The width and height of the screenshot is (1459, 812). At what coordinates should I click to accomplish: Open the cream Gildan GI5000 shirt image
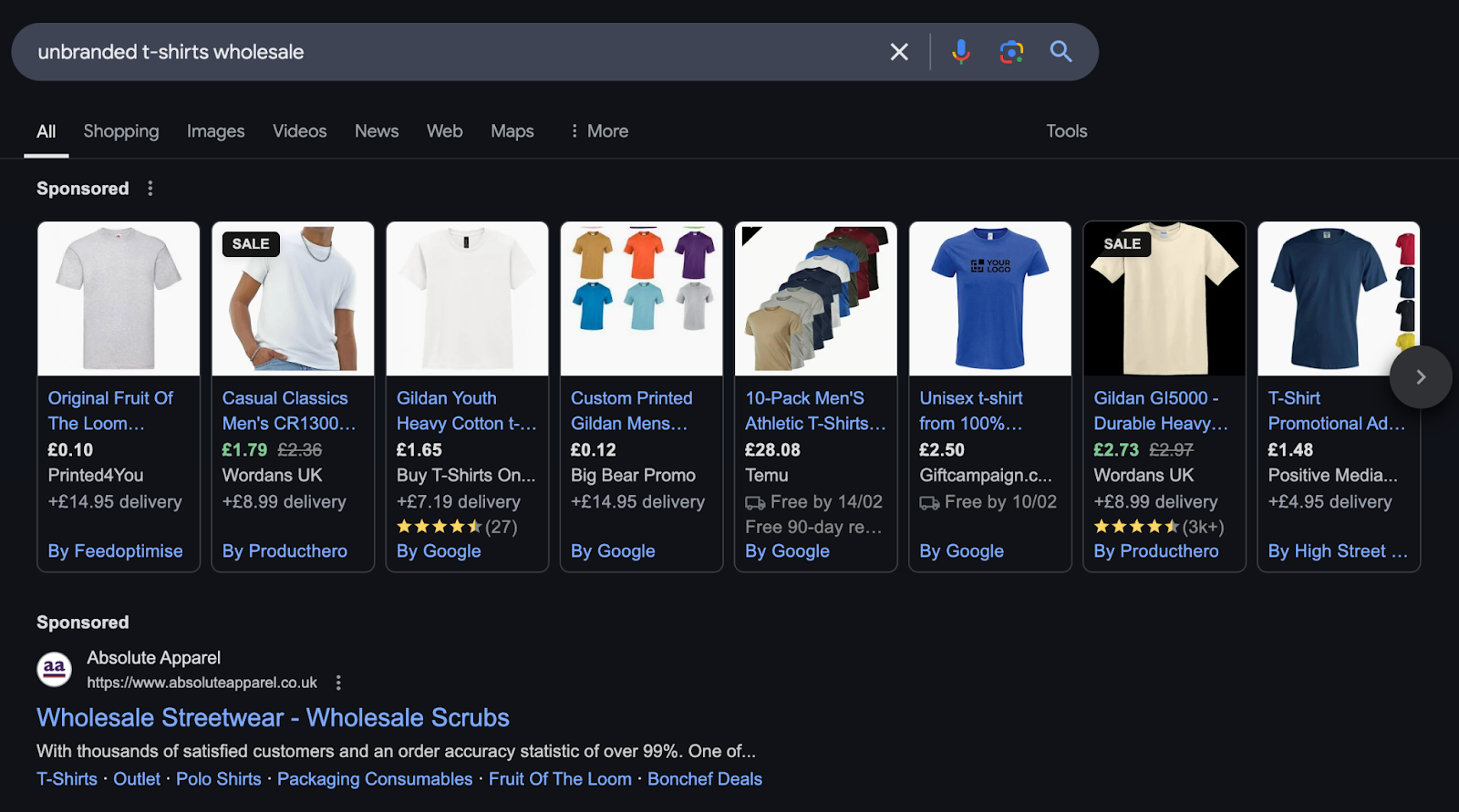pos(1164,299)
